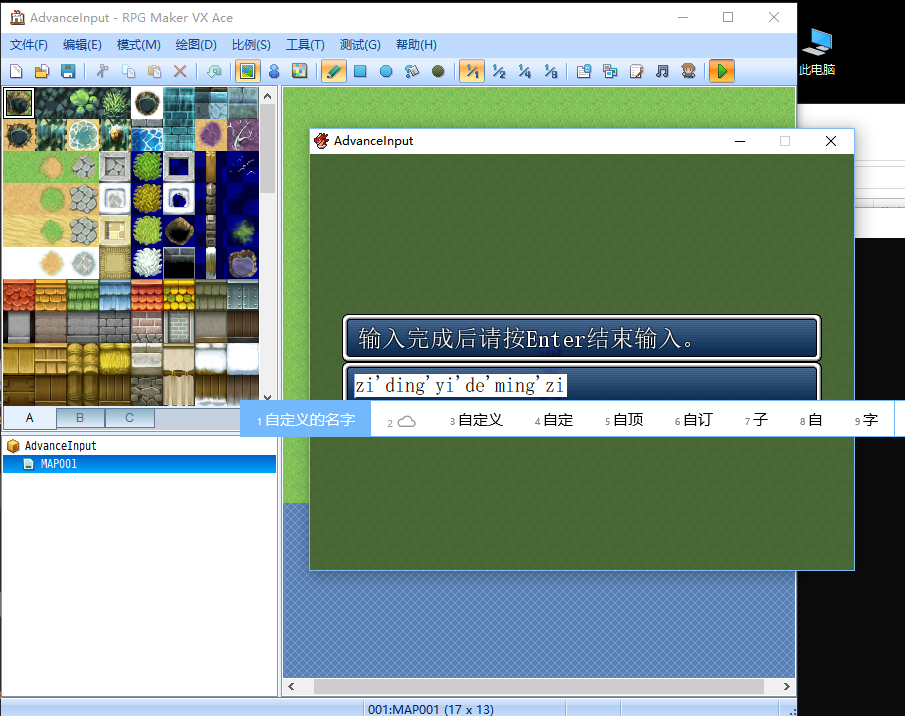Click the AdvanceInput game window title icon
905x716 pixels.
[x=321, y=140]
